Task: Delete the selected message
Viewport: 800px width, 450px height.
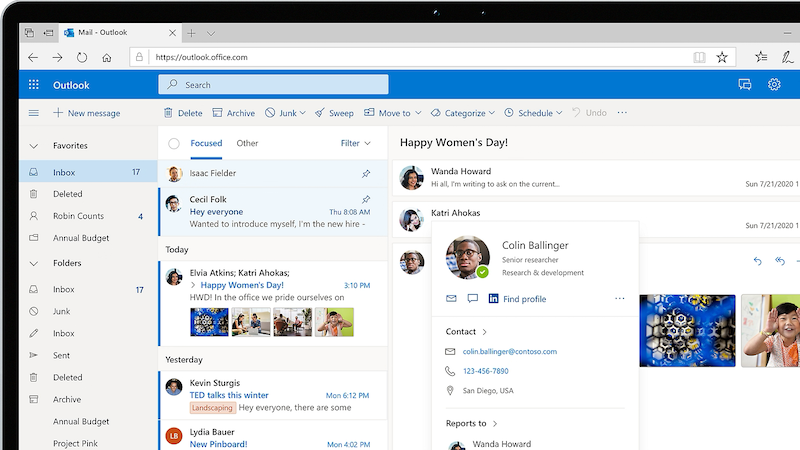Action: tap(183, 113)
